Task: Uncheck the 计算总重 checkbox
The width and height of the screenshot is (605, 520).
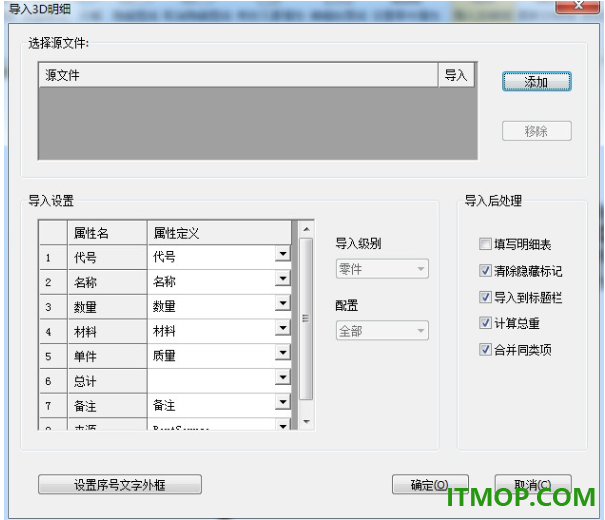Action: click(485, 323)
